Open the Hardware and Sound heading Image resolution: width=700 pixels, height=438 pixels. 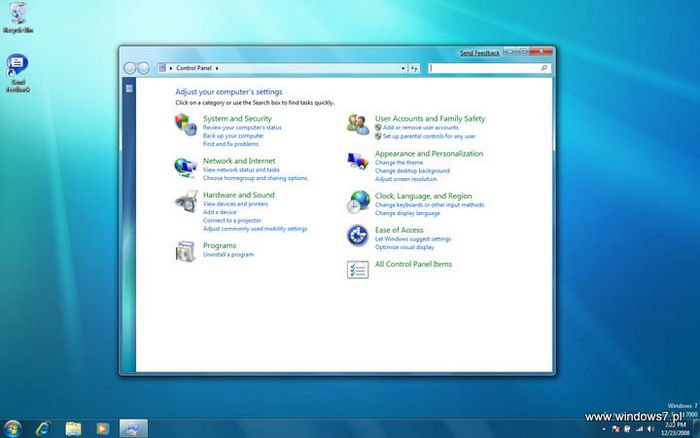pos(238,195)
